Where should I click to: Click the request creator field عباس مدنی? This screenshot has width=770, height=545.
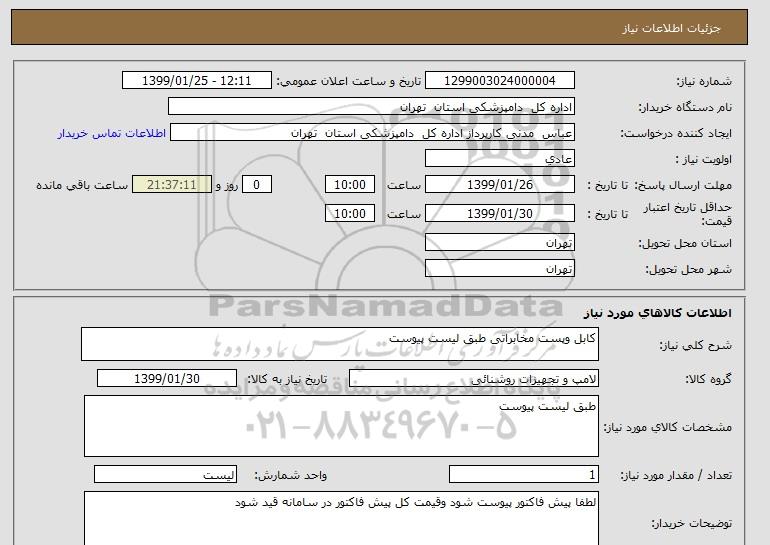tap(372, 133)
